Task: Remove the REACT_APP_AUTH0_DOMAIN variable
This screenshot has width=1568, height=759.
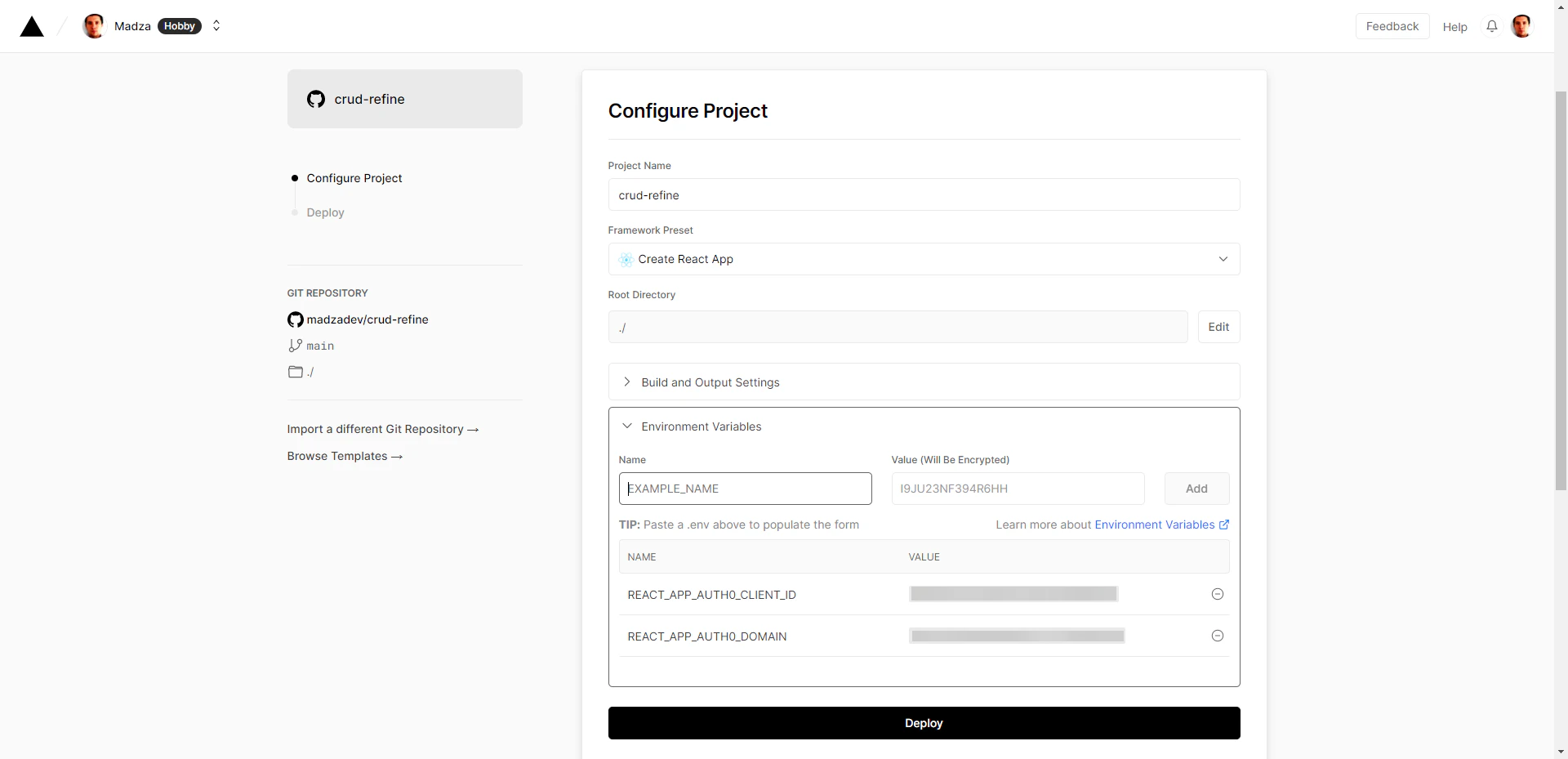Action: (1217, 636)
